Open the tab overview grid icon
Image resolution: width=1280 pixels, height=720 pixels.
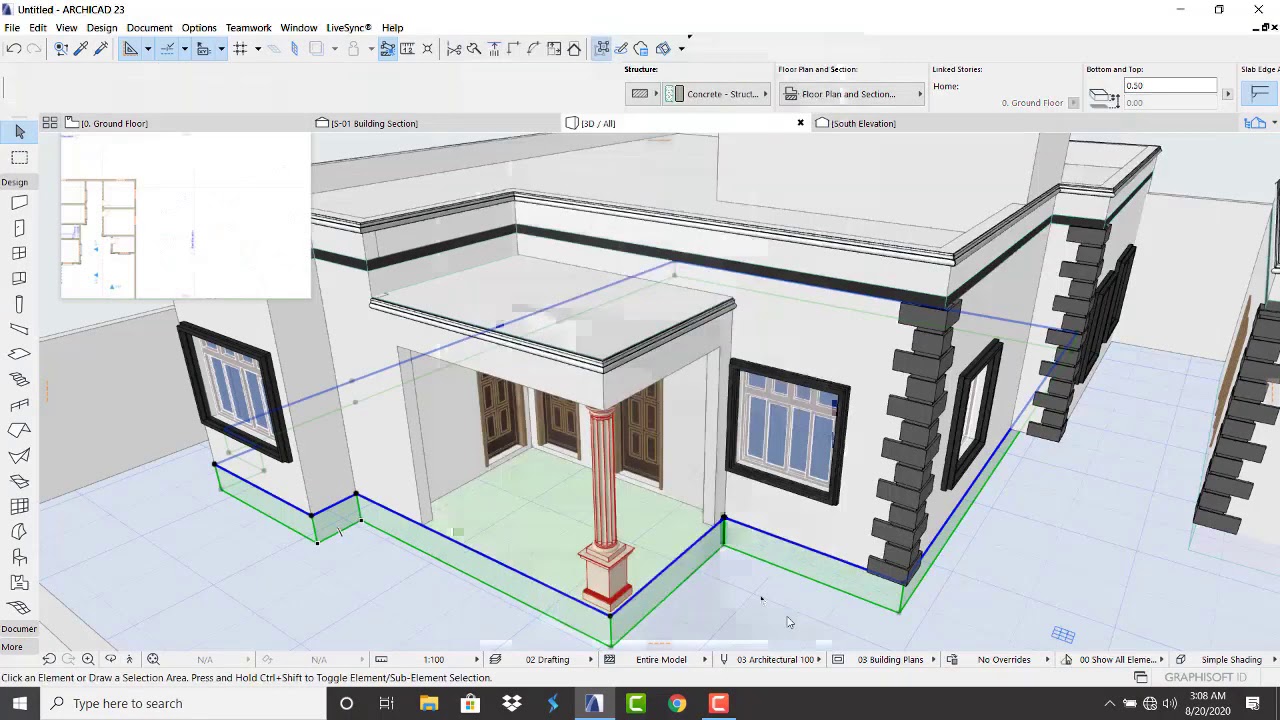49,123
